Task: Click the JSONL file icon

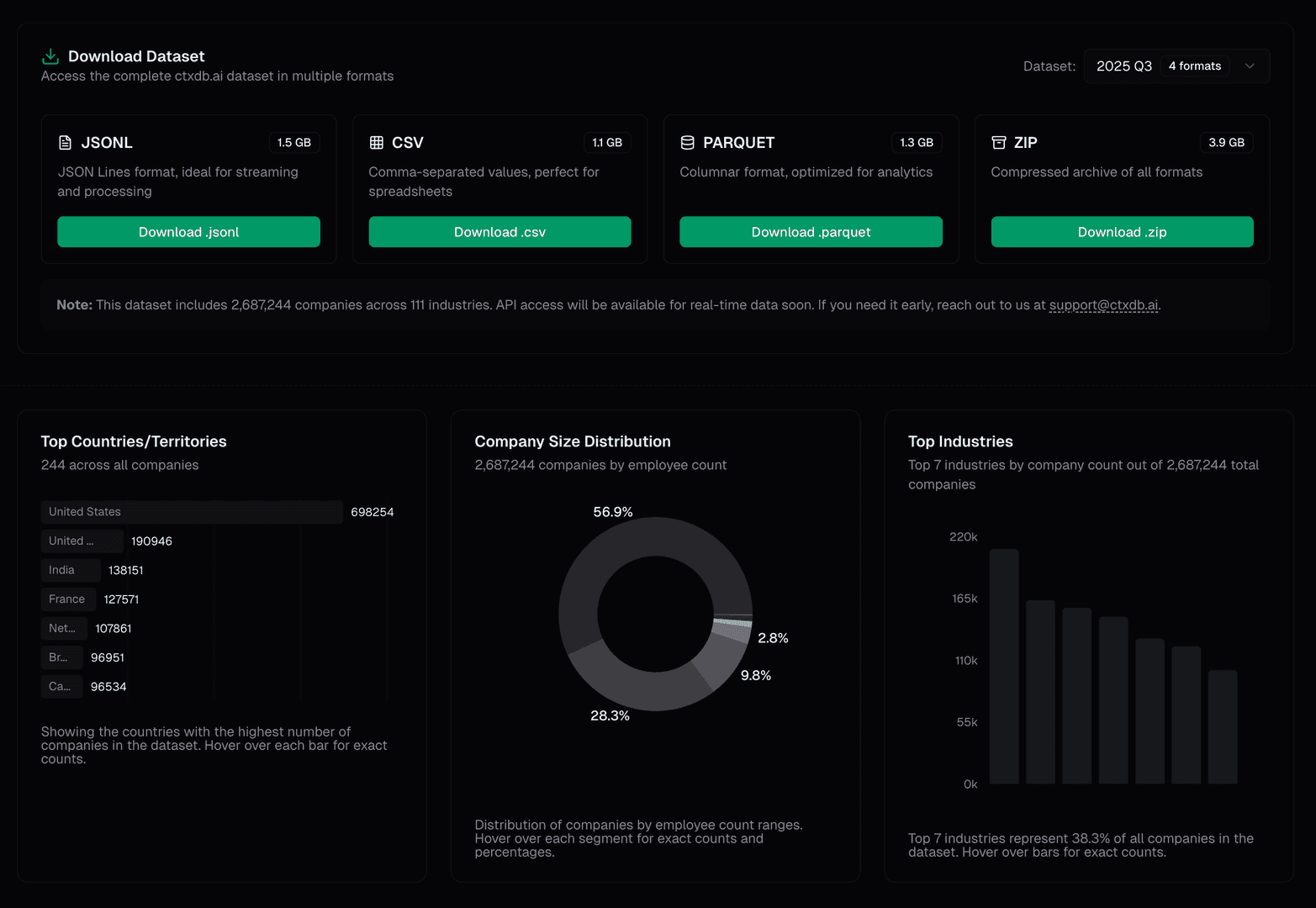Action: [65, 143]
